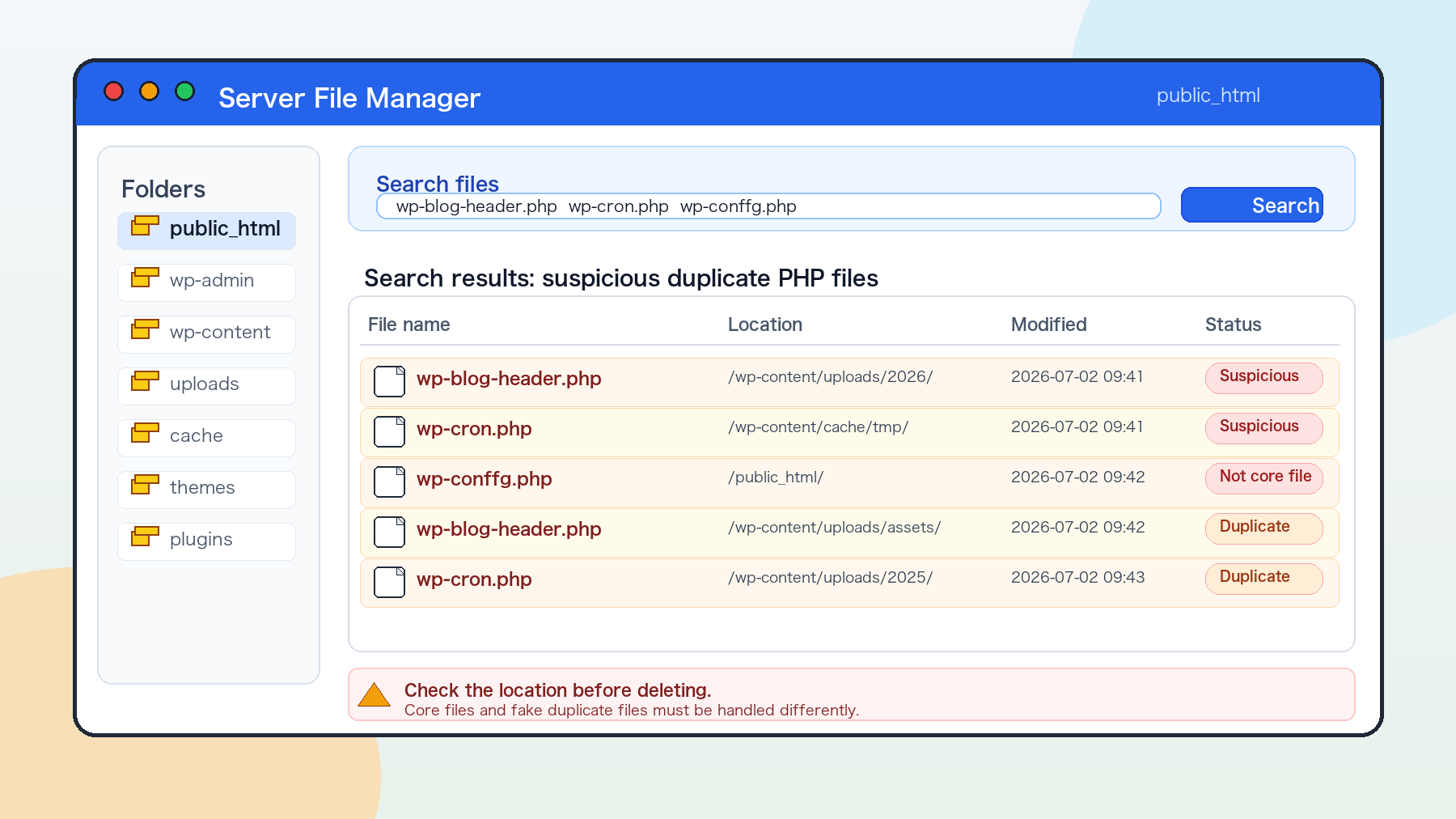This screenshot has width=1456, height=819.
Task: Click the wp-admin folder icon
Action: (145, 278)
